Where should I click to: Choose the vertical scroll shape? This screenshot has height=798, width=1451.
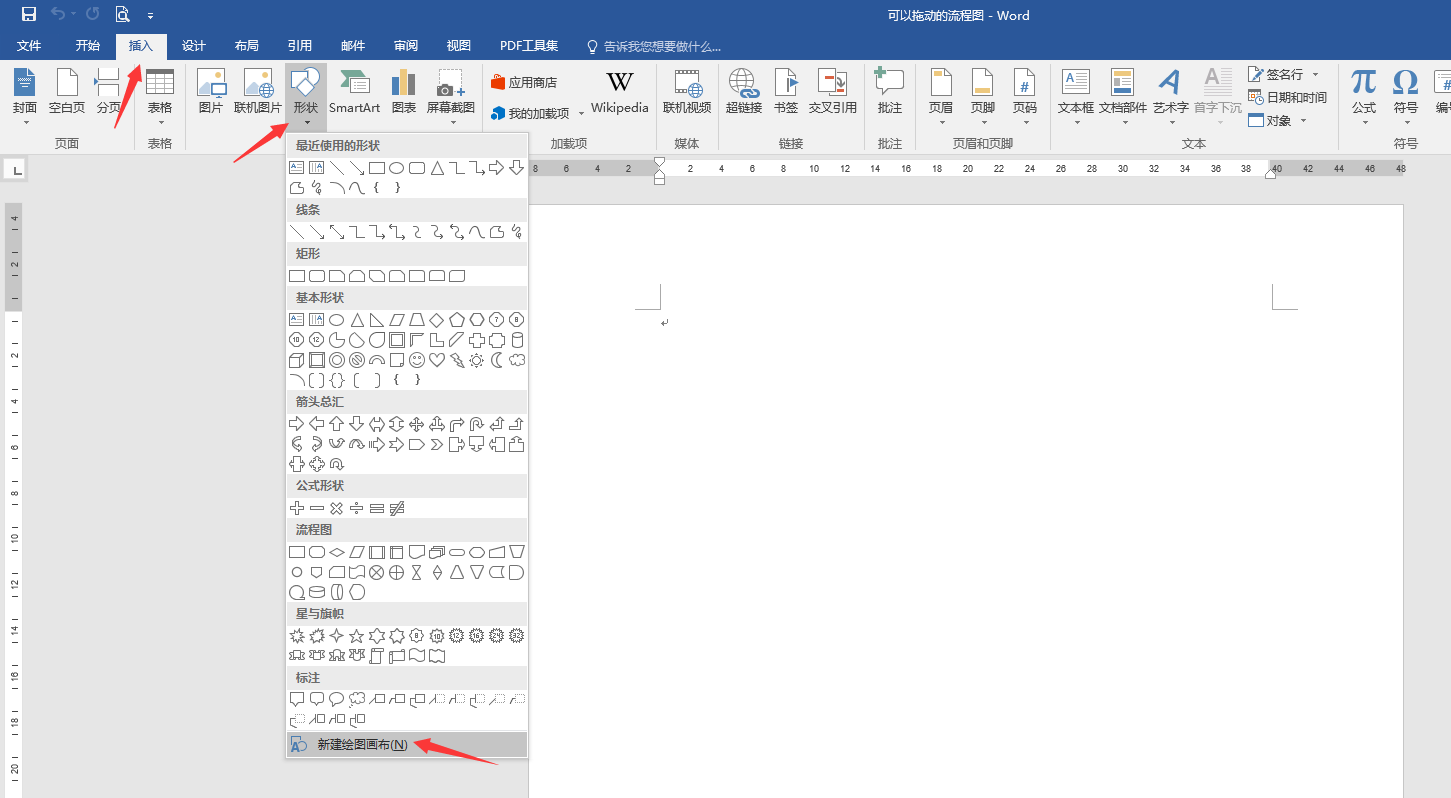(x=377, y=656)
